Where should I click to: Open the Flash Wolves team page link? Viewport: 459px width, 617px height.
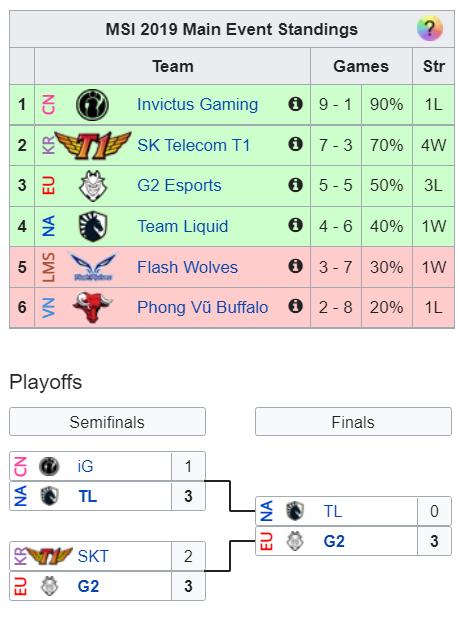(187, 267)
